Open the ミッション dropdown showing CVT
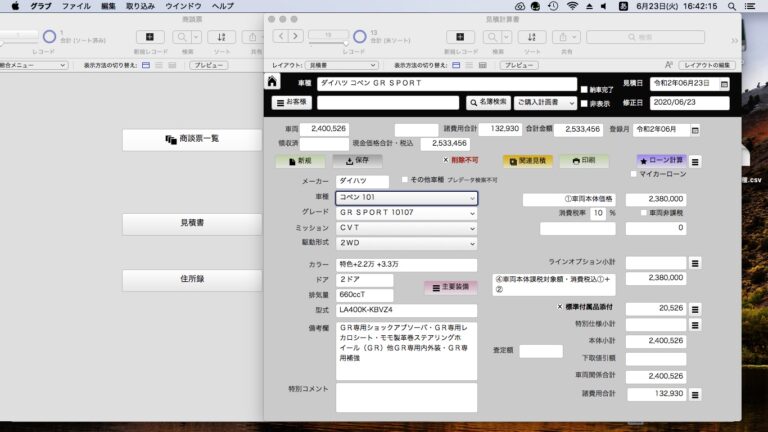The height and width of the screenshot is (432, 768). 407,228
